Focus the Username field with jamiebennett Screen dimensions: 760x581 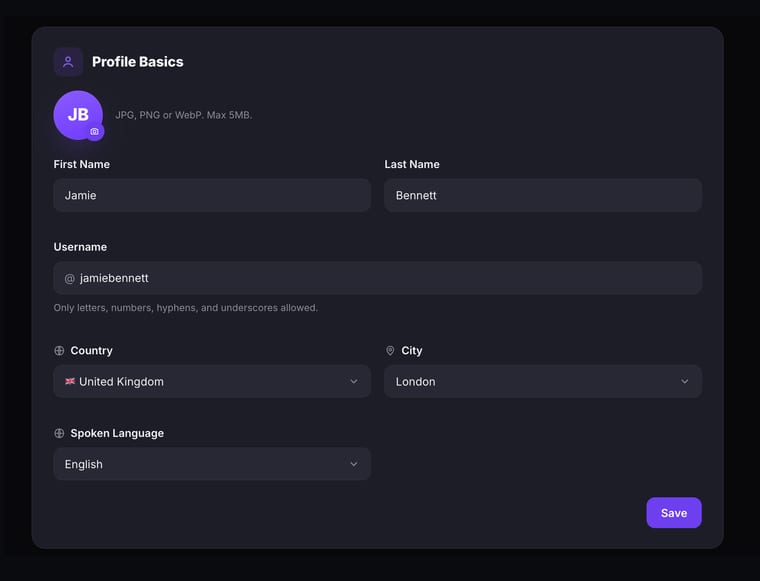378,278
